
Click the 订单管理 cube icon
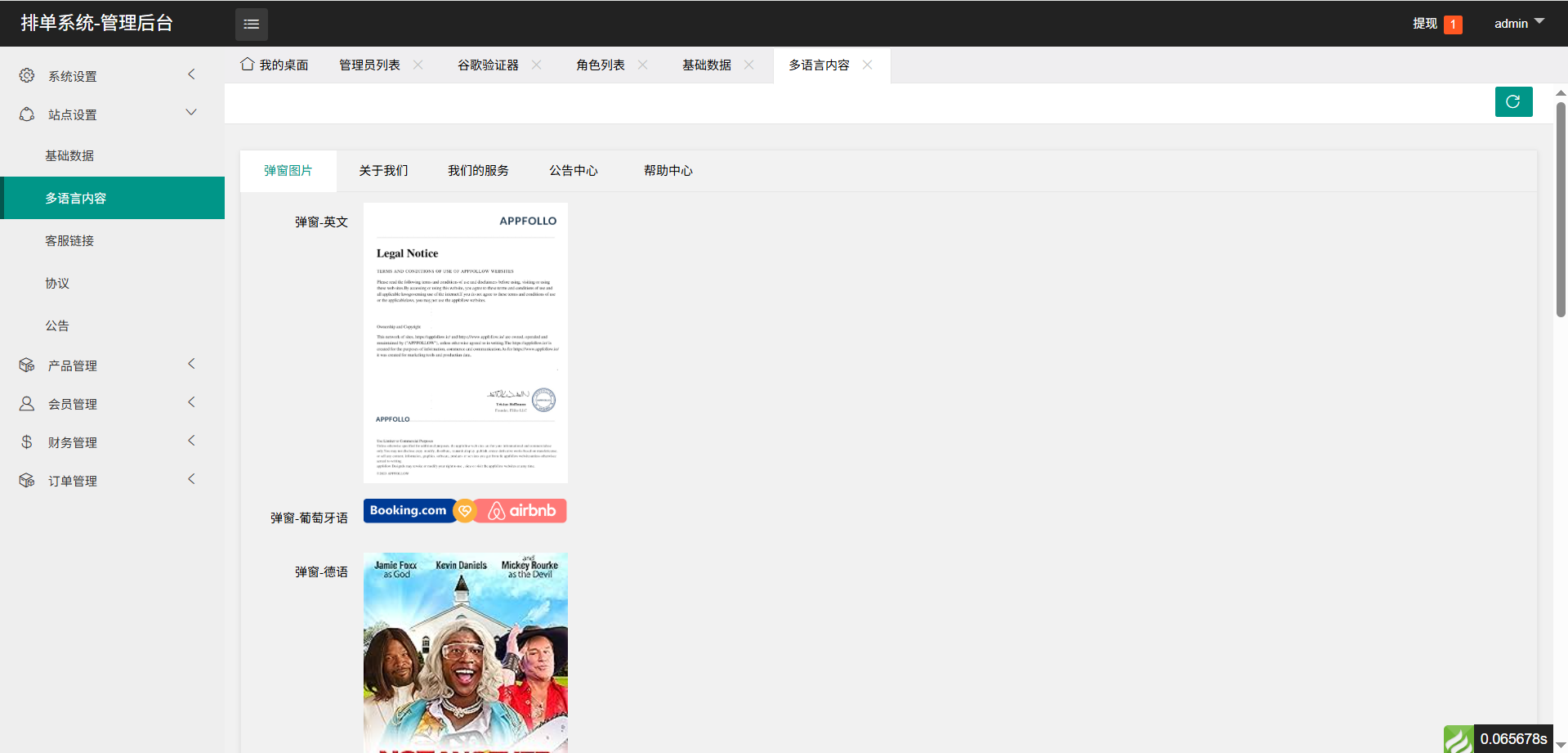(x=27, y=481)
